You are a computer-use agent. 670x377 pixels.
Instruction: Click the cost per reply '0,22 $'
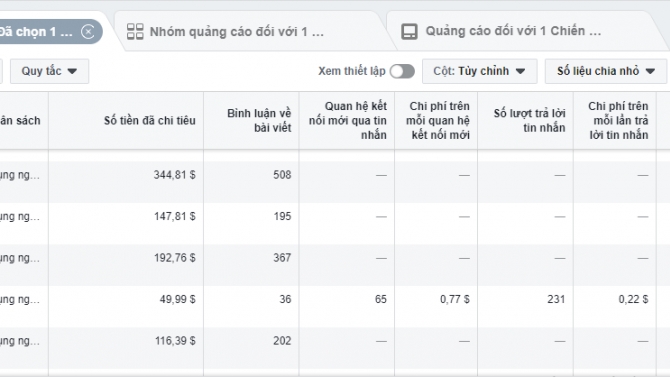633,299
